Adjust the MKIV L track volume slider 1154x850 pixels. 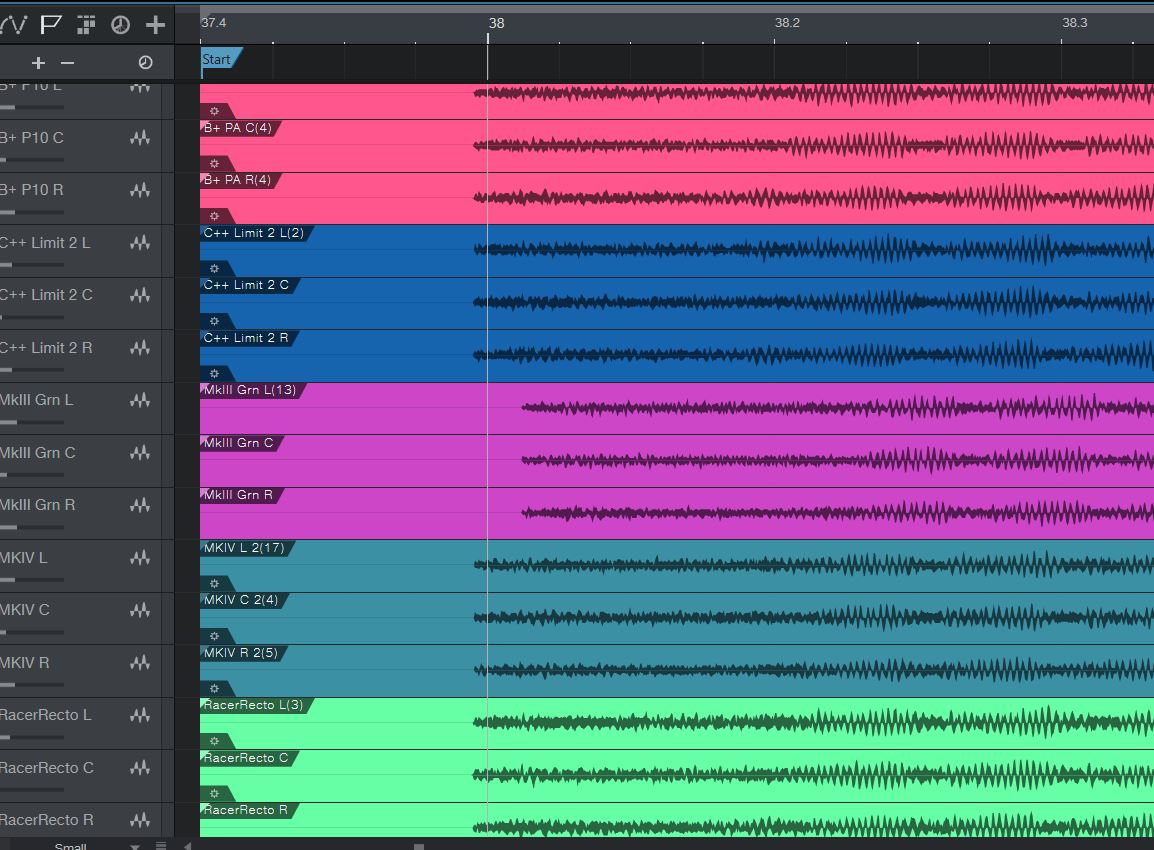click(32, 580)
